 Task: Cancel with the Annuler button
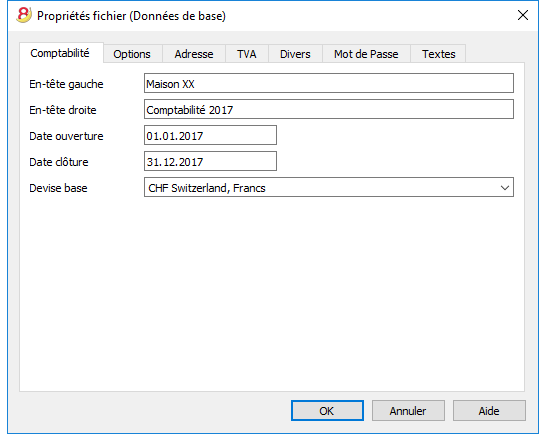coord(408,411)
